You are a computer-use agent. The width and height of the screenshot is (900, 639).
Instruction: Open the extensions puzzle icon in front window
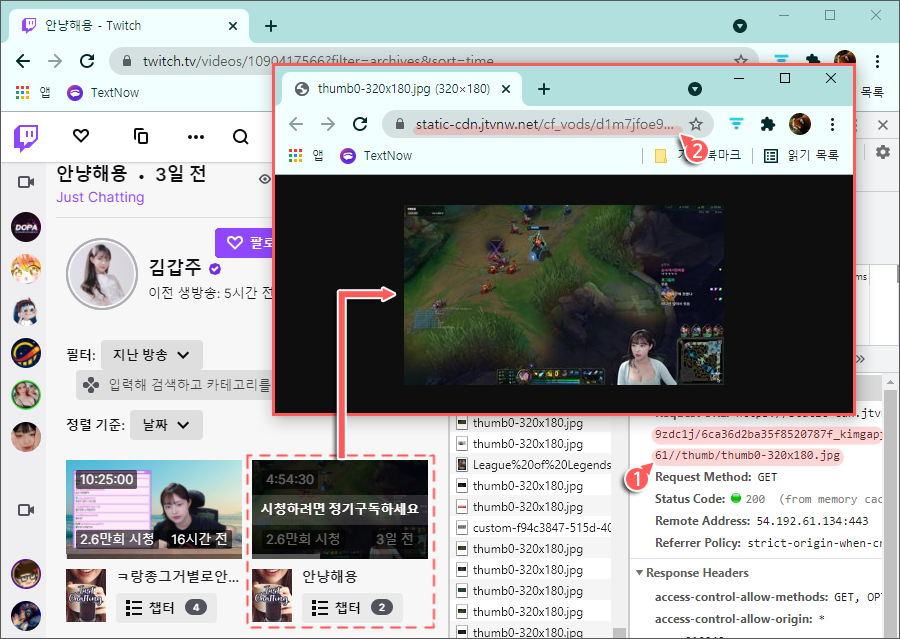pos(767,123)
